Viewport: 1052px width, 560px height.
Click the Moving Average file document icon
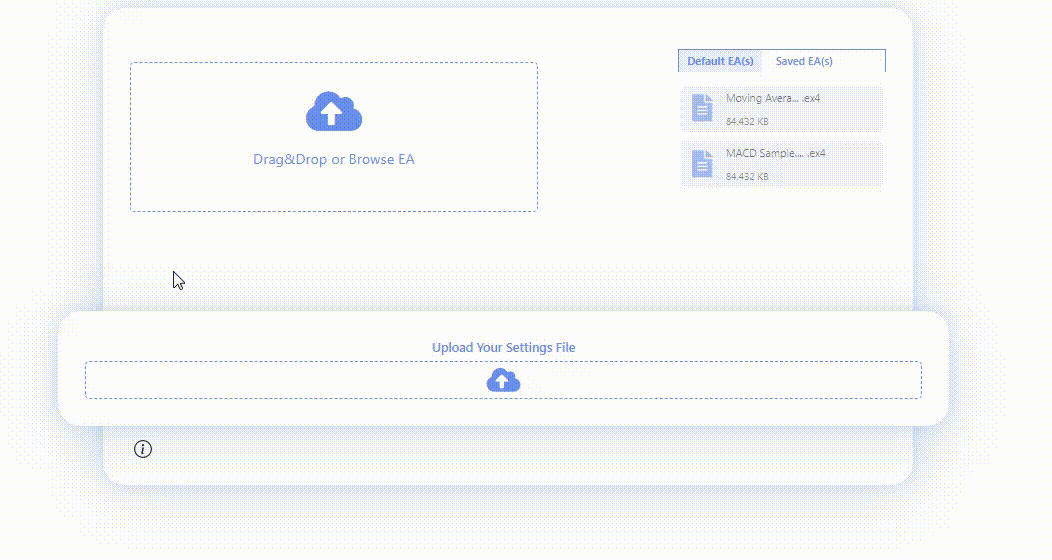[702, 108]
